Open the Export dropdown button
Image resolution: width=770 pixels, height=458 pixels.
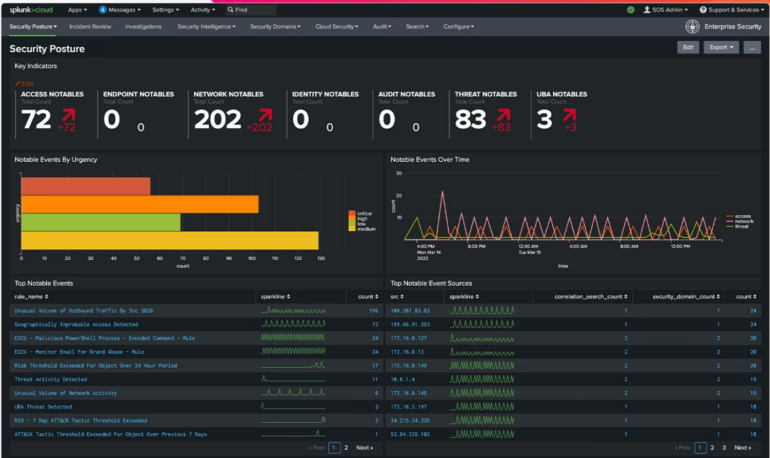[x=721, y=47]
